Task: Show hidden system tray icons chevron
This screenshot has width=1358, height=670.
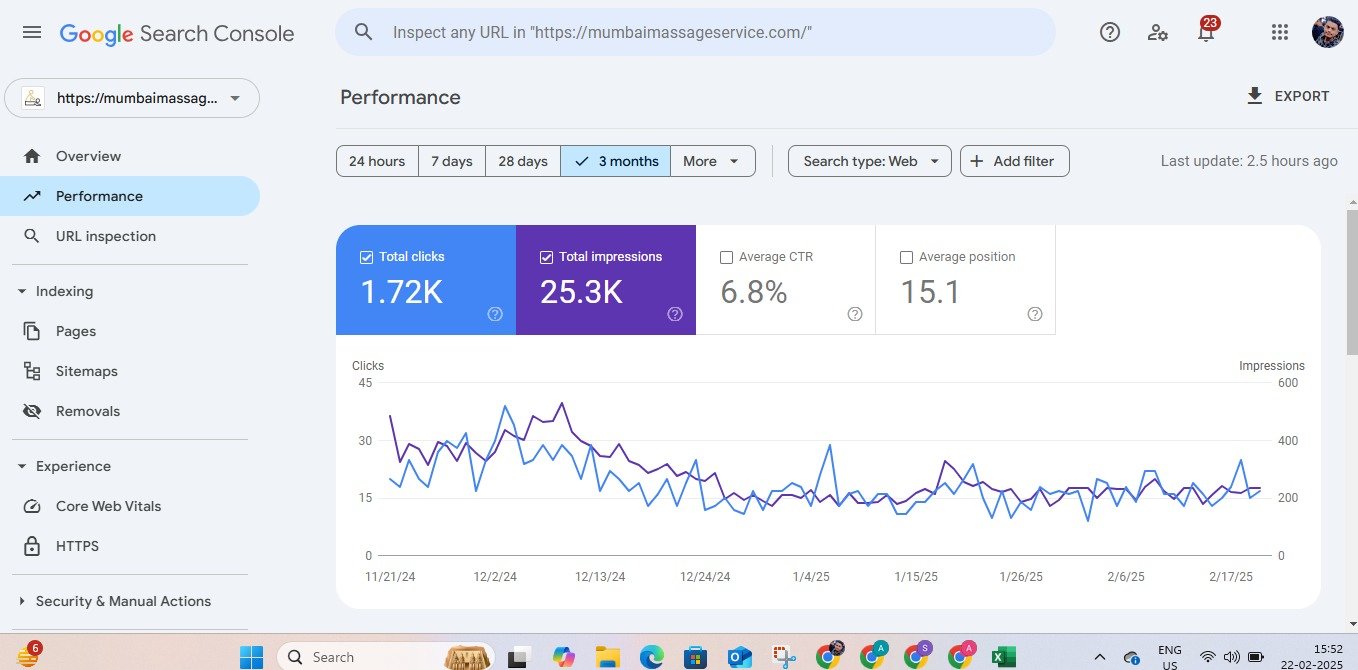Action: 1100,657
